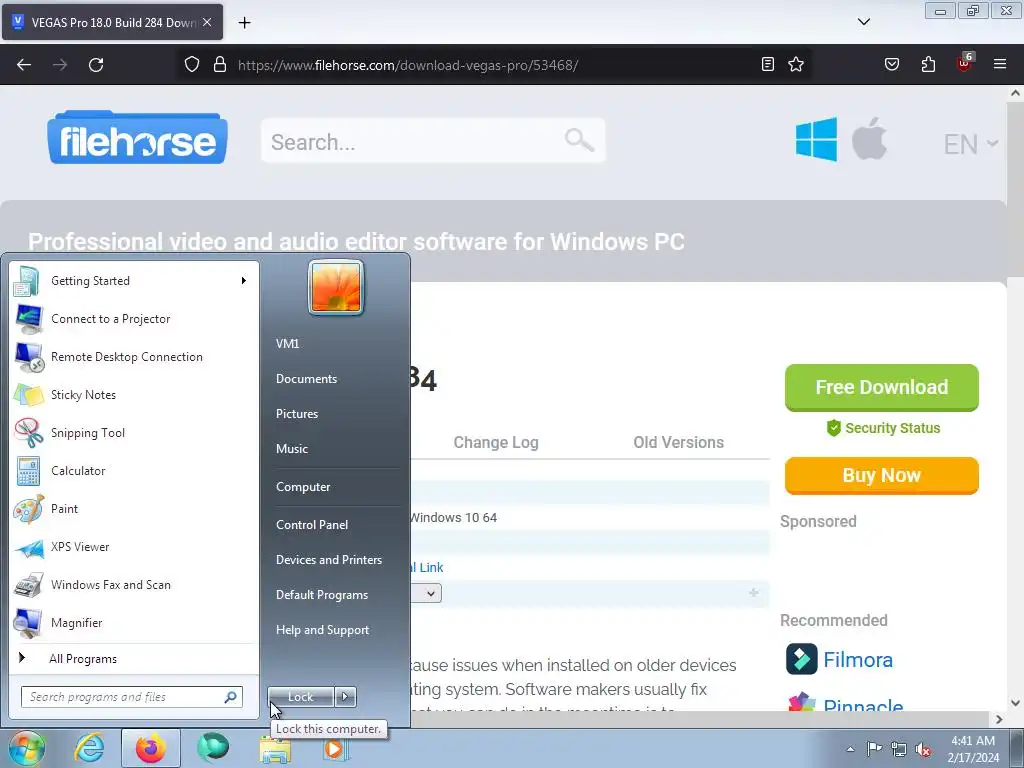Image resolution: width=1024 pixels, height=768 pixels.
Task: Open the green globe taskbar app
Action: pyautogui.click(x=214, y=748)
